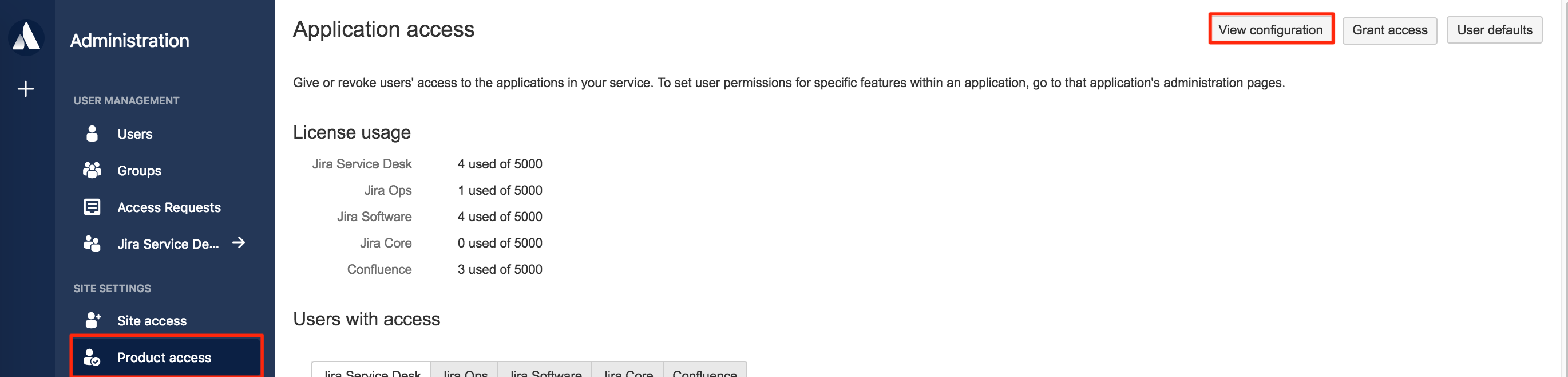
Task: Open User defaults
Action: (x=1494, y=29)
